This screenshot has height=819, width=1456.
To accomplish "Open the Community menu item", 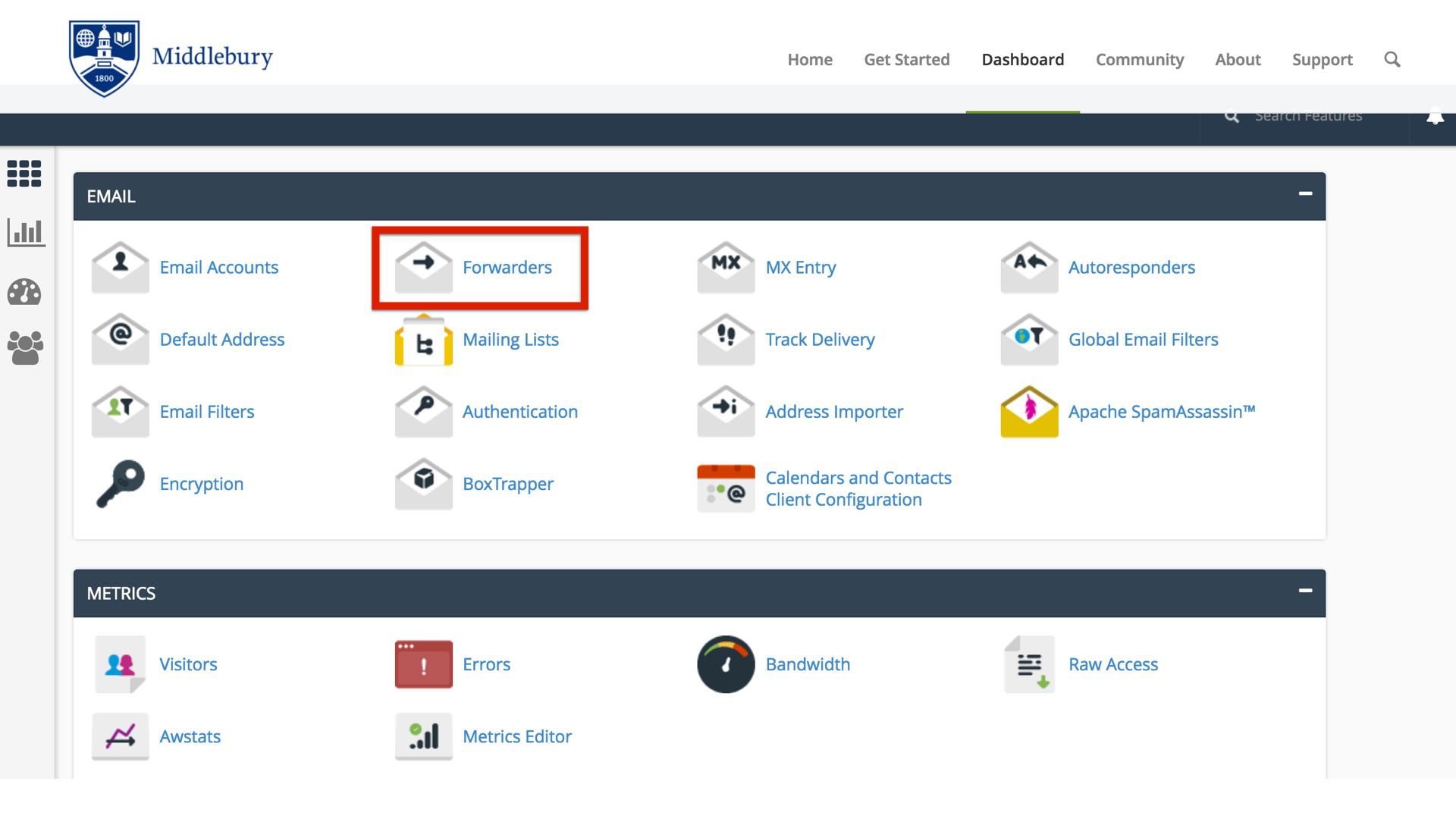I will pyautogui.click(x=1139, y=59).
